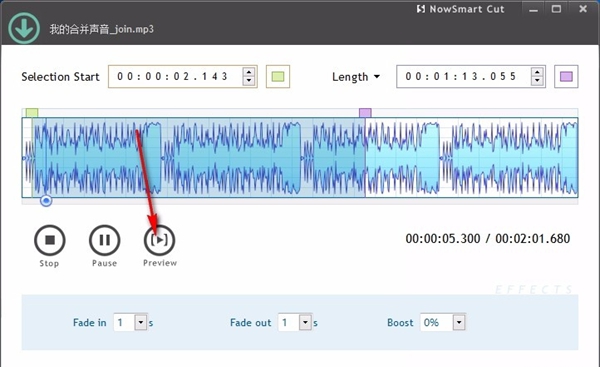This screenshot has height=367, width=600.
Task: Click the purple selection end marker button
Action: coord(566,77)
